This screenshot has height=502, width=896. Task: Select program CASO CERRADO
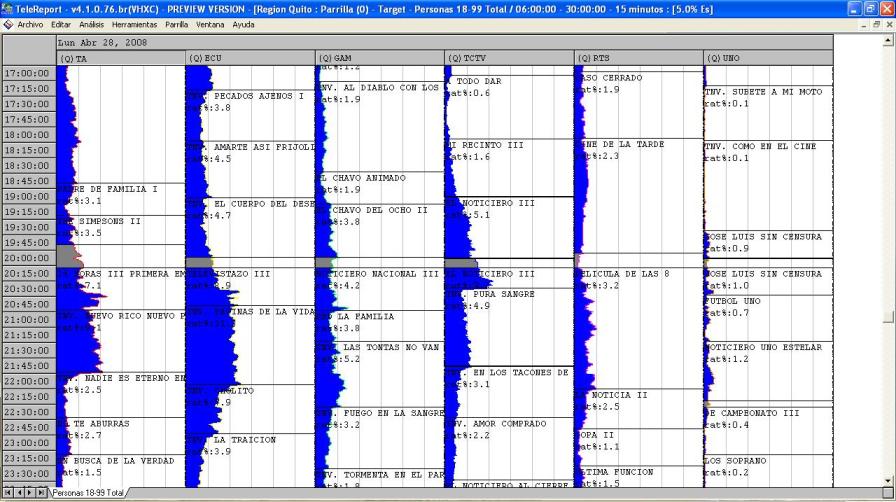pyautogui.click(x=610, y=78)
